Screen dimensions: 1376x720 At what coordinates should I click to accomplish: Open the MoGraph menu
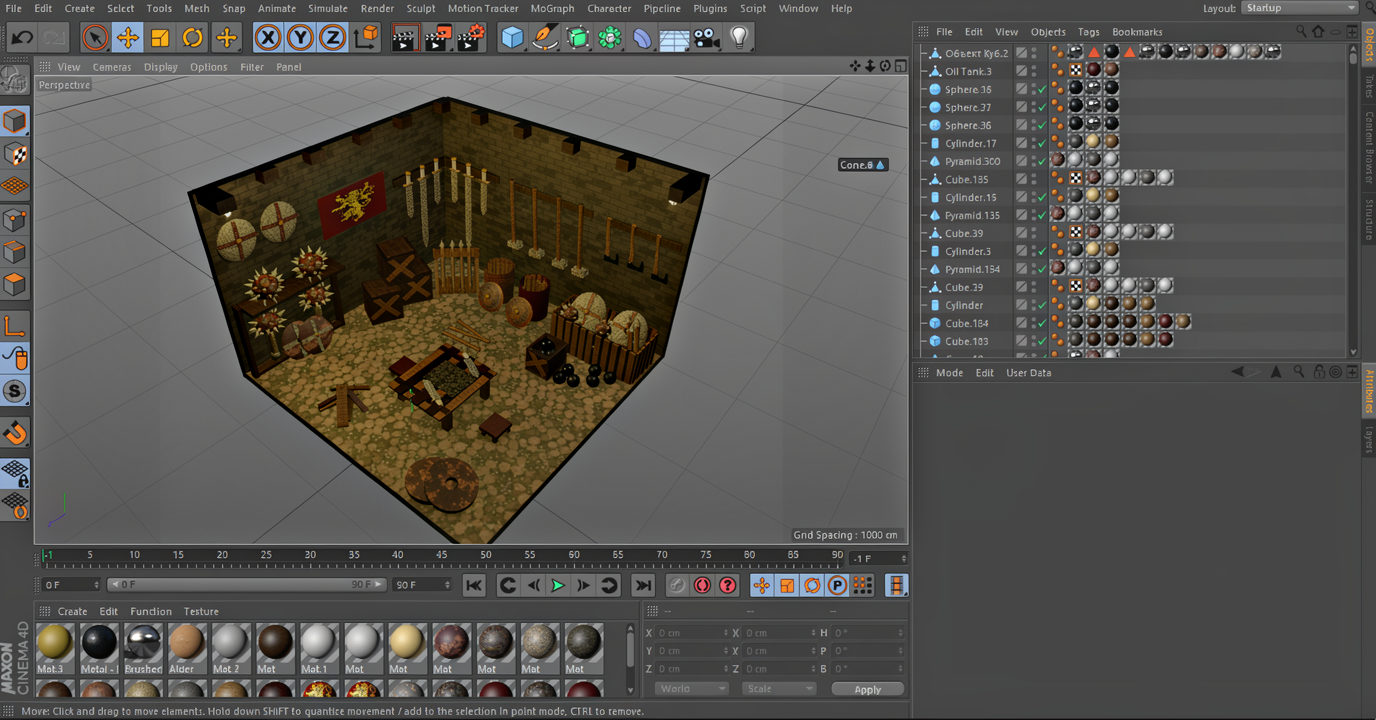[x=552, y=8]
